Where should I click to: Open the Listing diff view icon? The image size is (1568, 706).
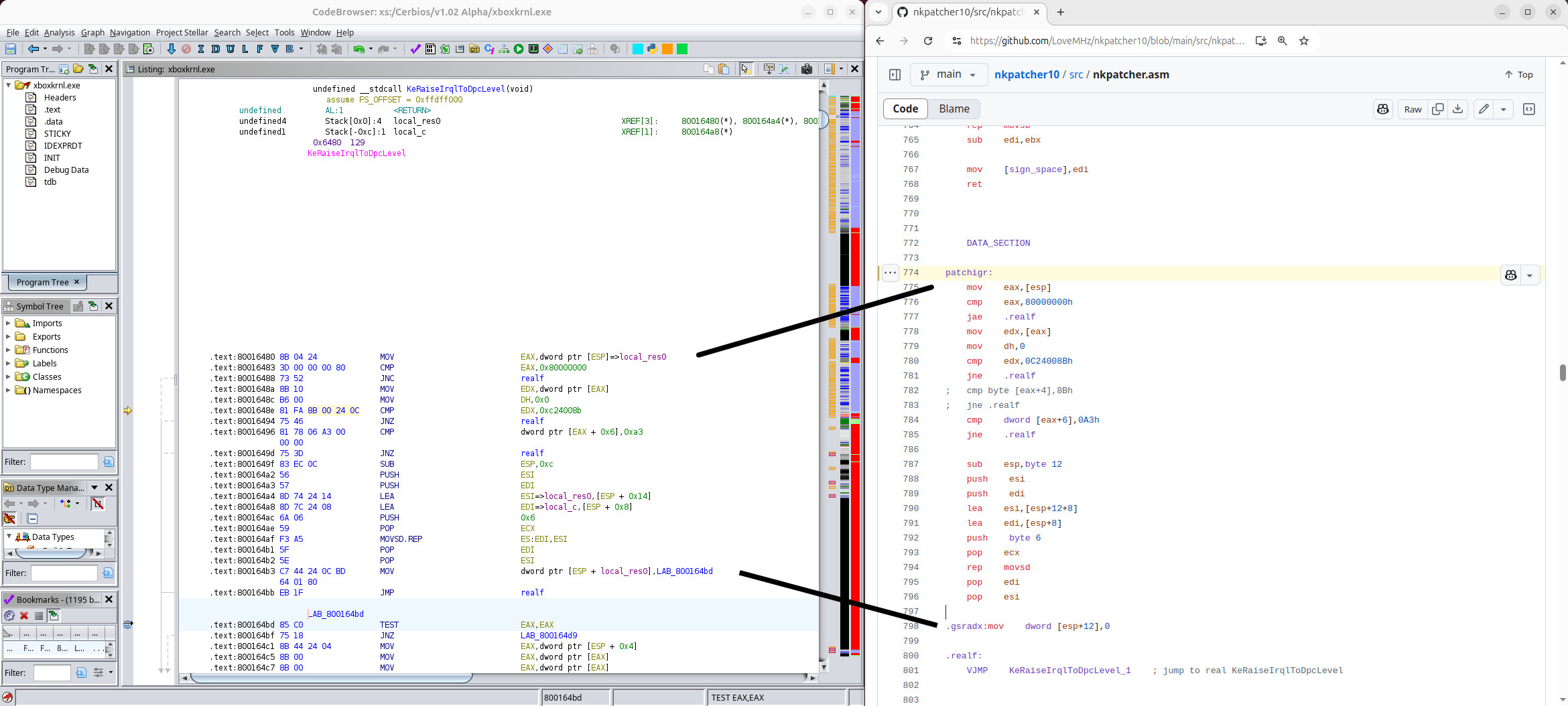coord(784,69)
